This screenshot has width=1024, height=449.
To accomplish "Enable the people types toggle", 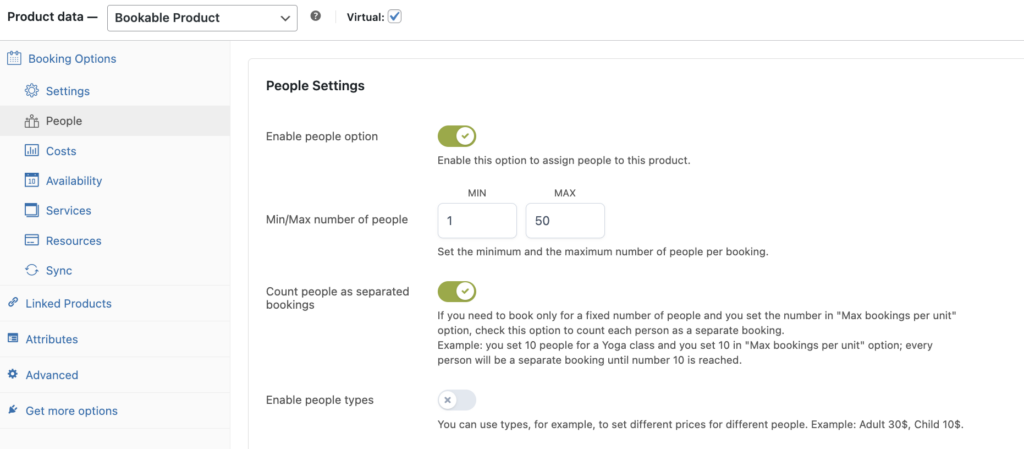I will pyautogui.click(x=457, y=400).
